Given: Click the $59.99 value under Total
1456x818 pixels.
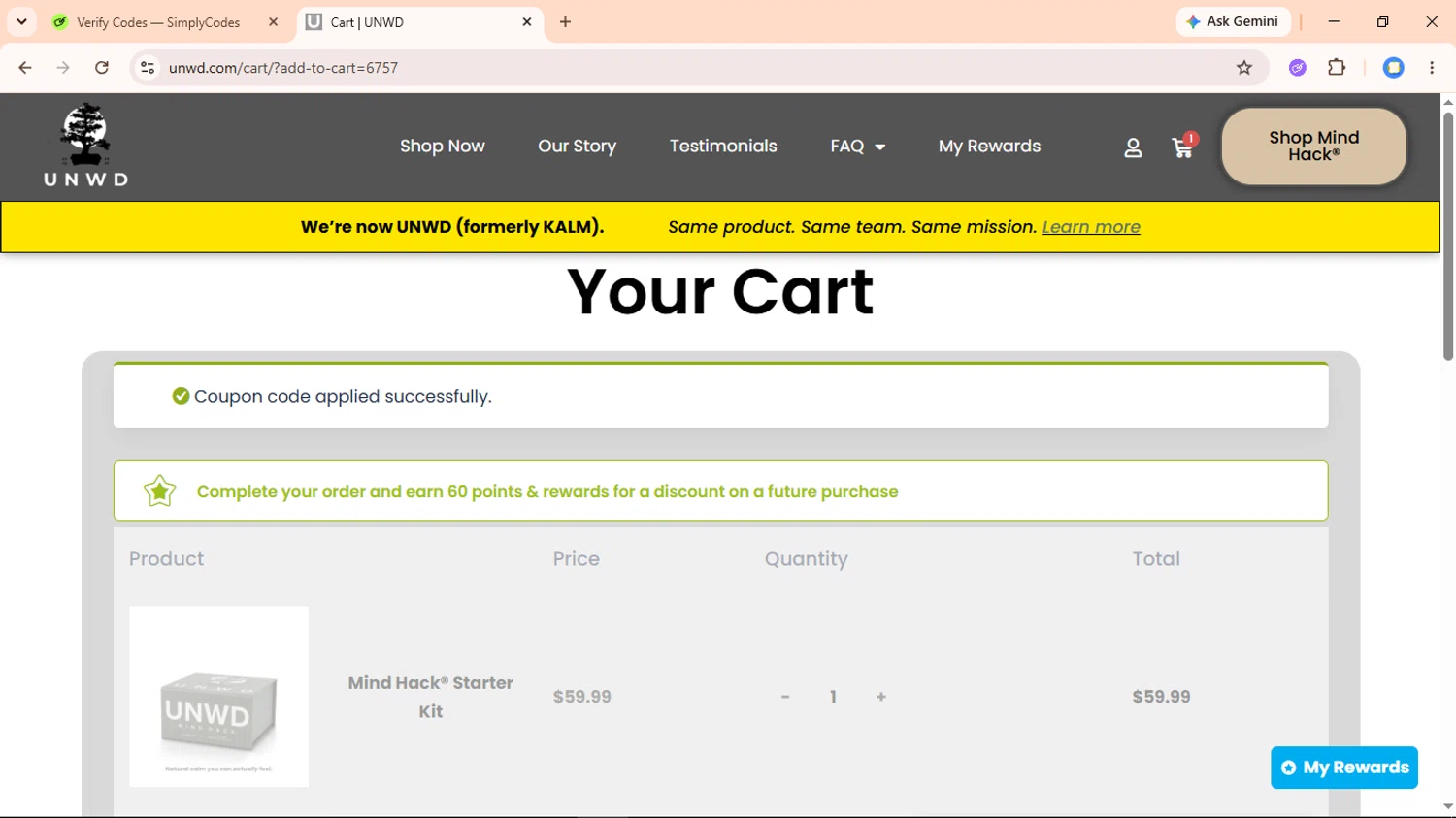Looking at the screenshot, I should [1161, 697].
